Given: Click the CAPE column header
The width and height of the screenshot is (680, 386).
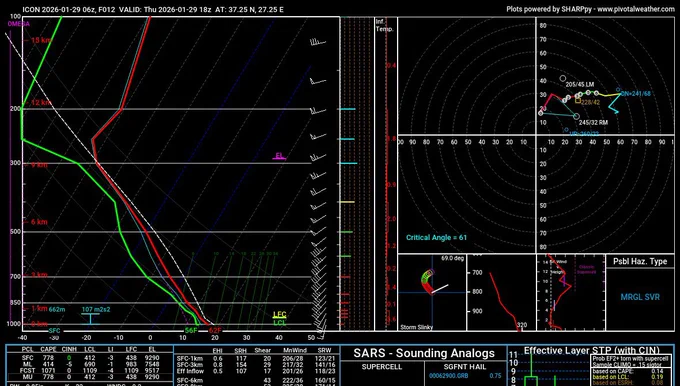Looking at the screenshot, I should pos(48,350).
